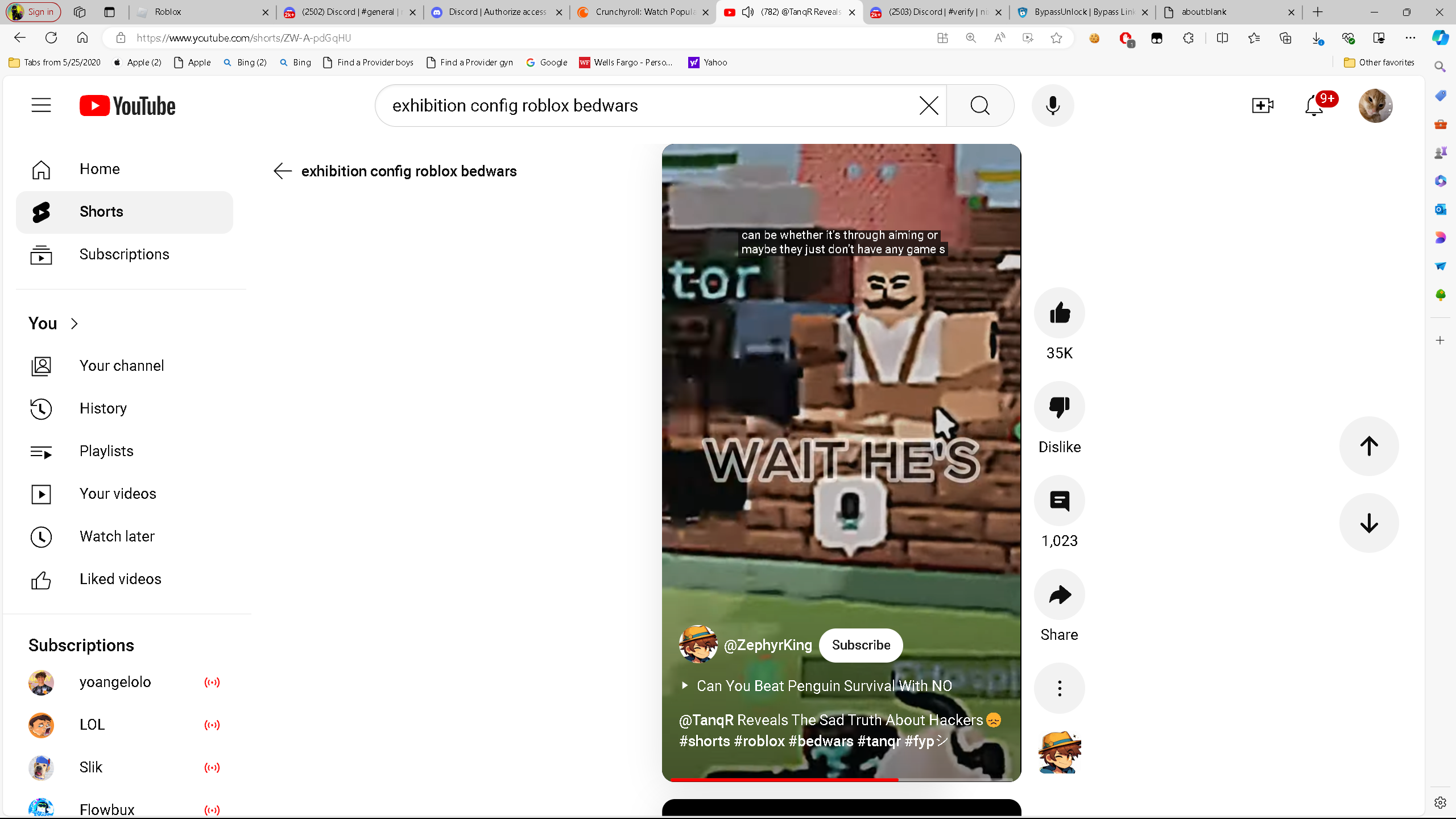Viewport: 1456px width, 819px height.
Task: Click the short's red progress bar
Action: point(785,779)
